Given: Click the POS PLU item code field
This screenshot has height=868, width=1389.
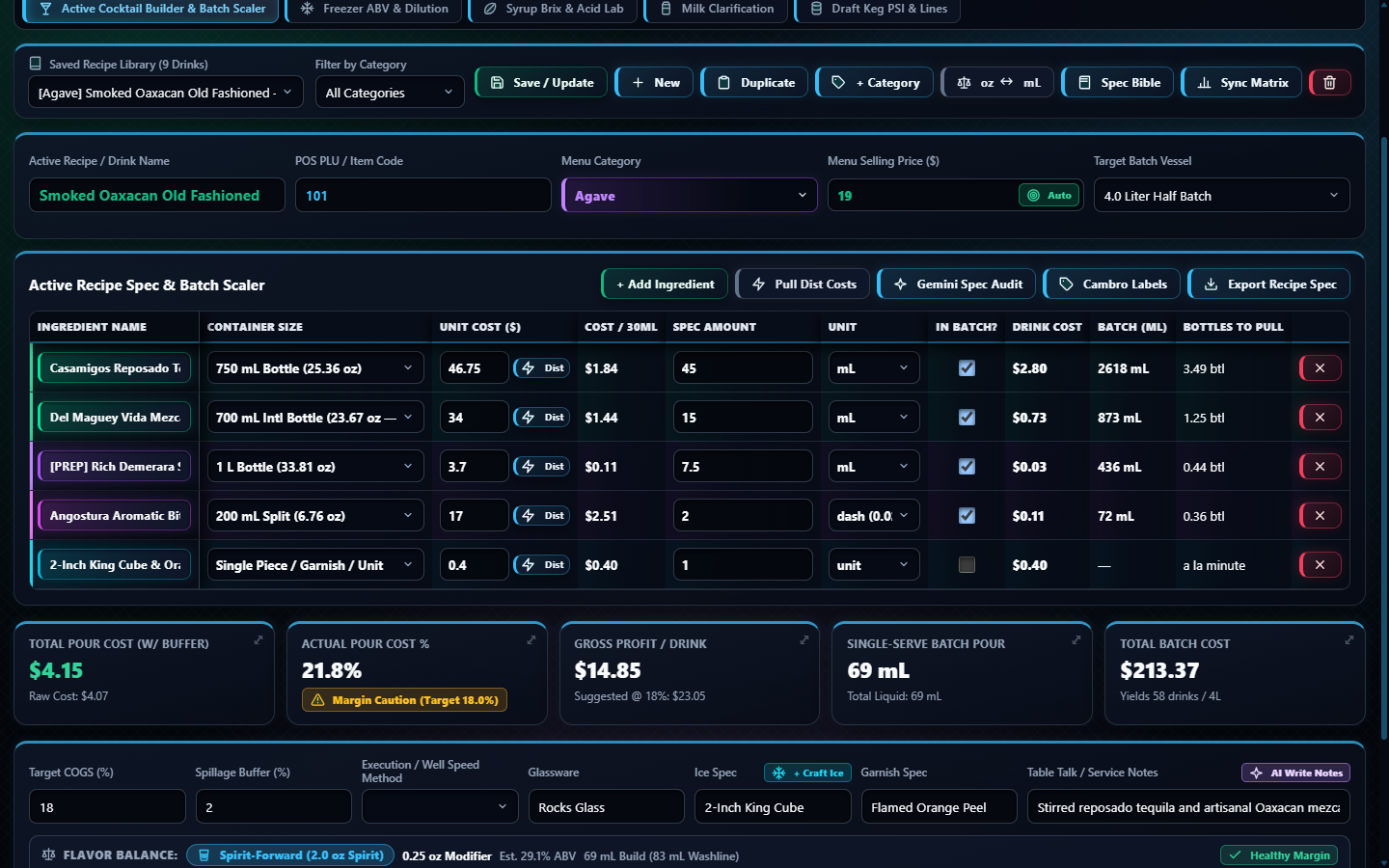Looking at the screenshot, I should (x=423, y=196).
